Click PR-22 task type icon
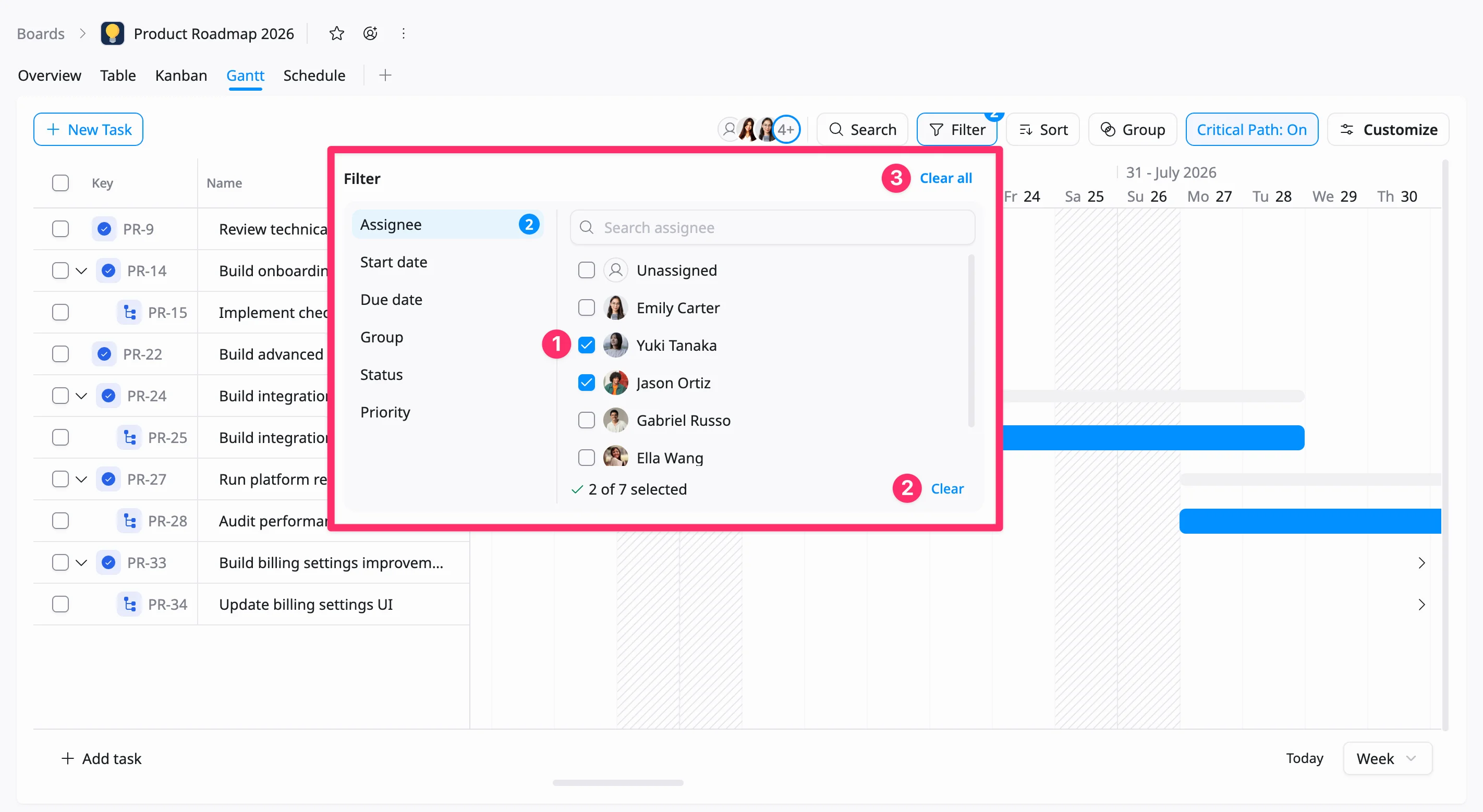Viewport: 1483px width, 812px height. pyautogui.click(x=104, y=354)
